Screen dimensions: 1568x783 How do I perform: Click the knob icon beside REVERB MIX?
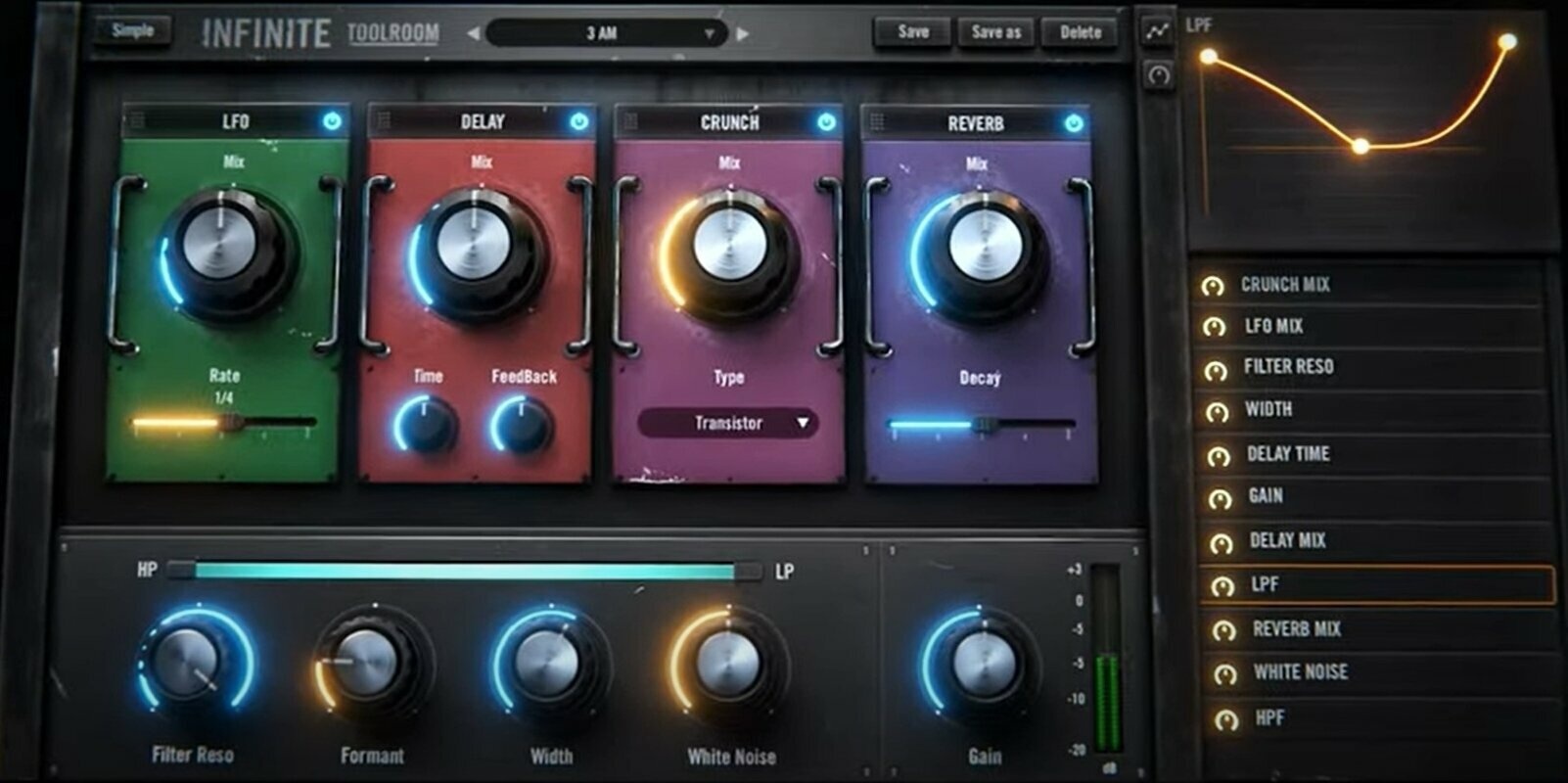(x=1223, y=631)
